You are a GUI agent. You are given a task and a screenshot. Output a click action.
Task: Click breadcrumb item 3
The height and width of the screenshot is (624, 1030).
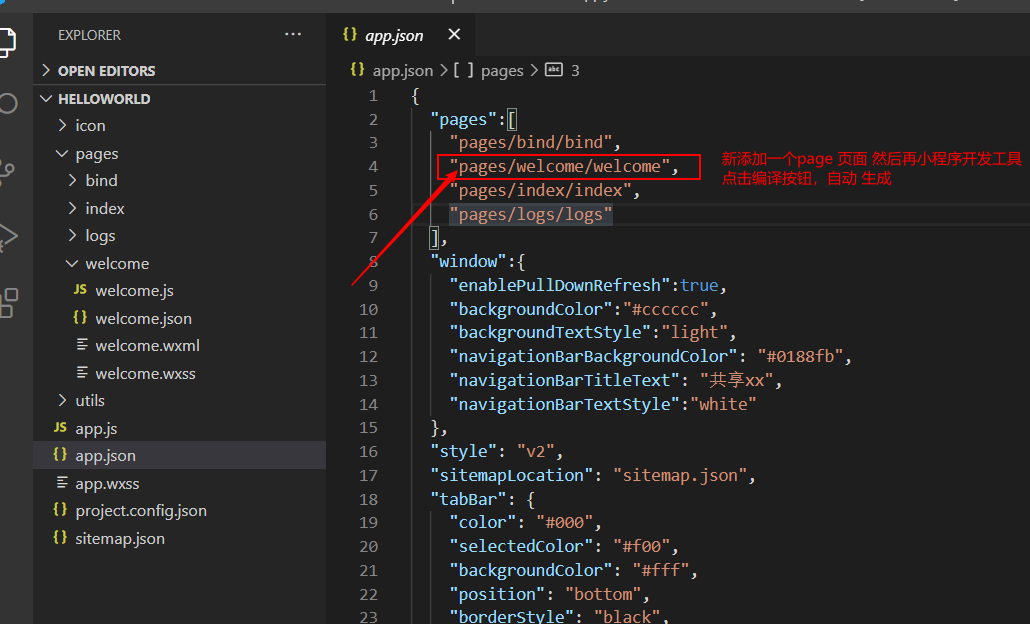pyautogui.click(x=575, y=70)
